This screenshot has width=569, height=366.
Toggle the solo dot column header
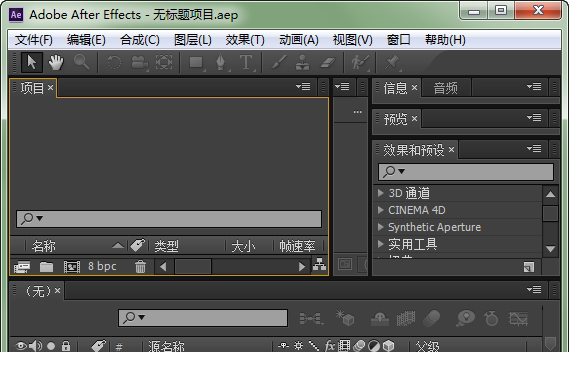tap(51, 346)
